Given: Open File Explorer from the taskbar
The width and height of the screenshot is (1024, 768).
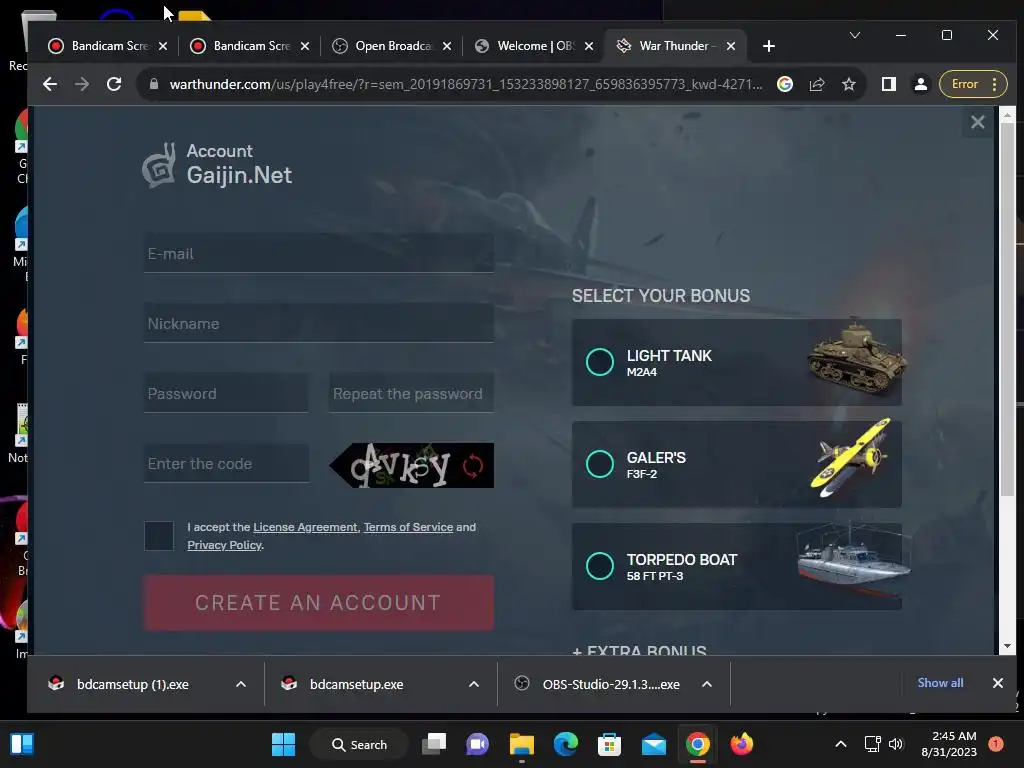Looking at the screenshot, I should (521, 744).
